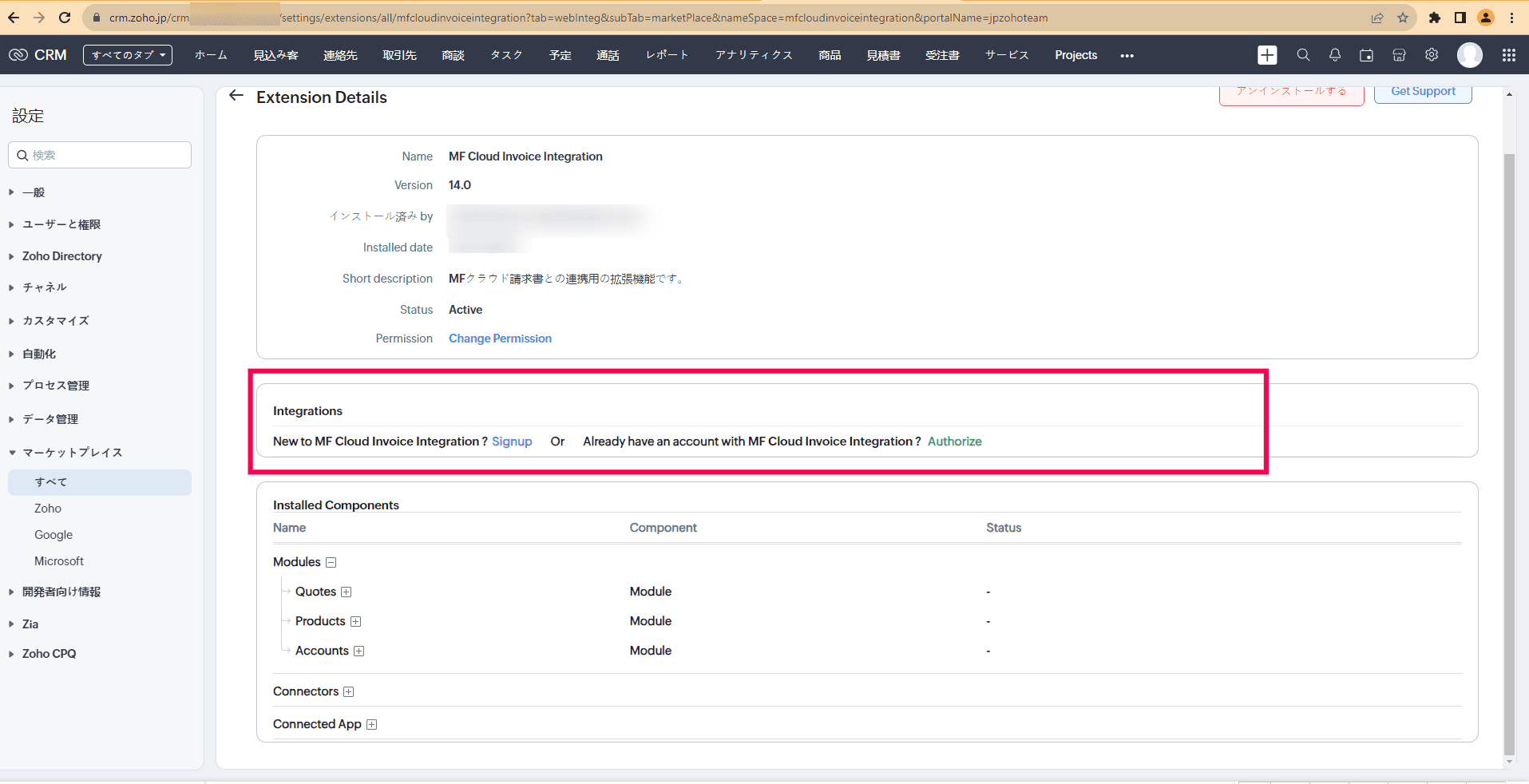Expand the Products module row
Viewport: 1529px width, 784px height.
click(x=356, y=621)
